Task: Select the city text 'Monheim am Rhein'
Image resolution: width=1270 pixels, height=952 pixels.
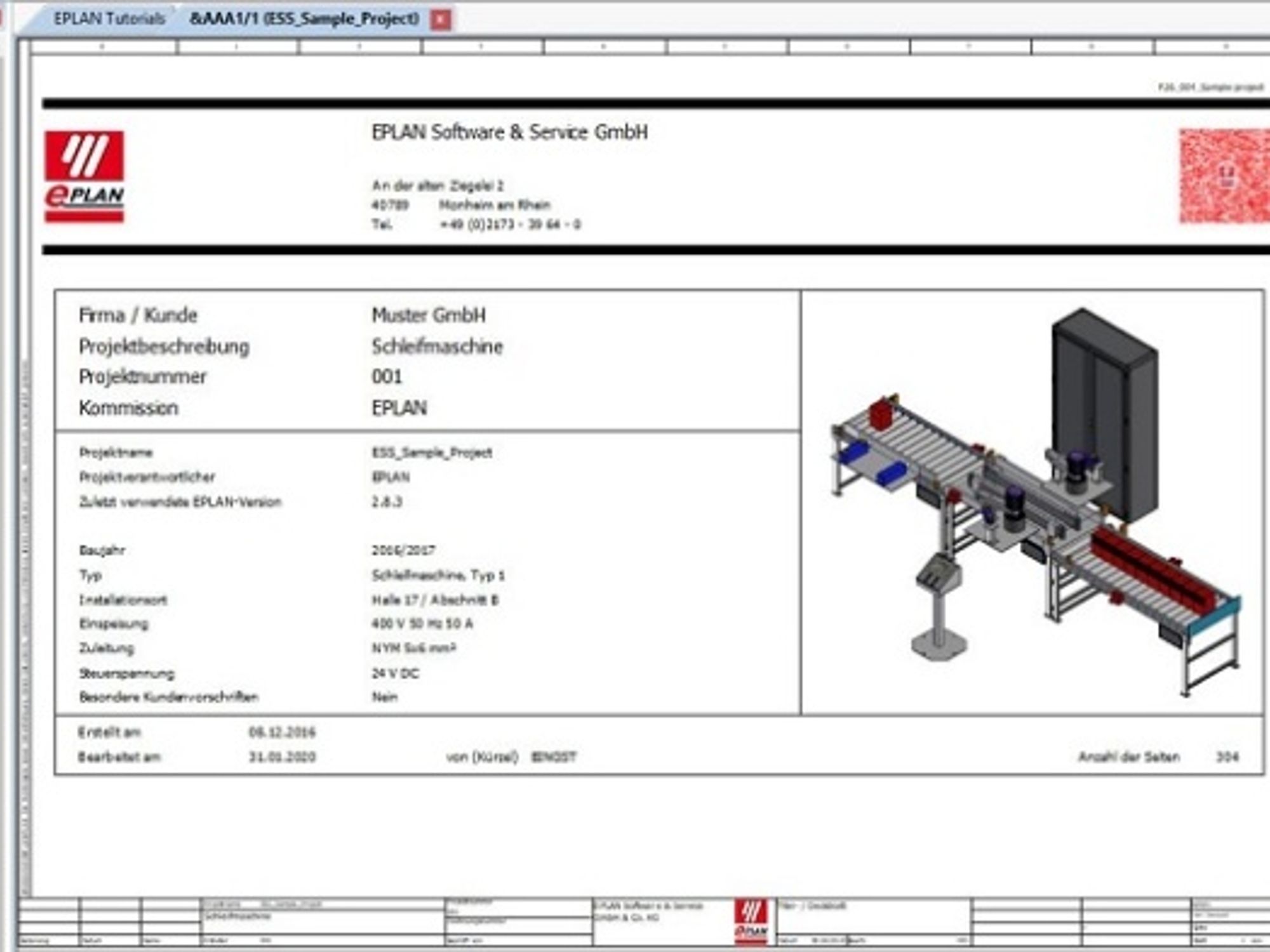Action: click(x=495, y=204)
